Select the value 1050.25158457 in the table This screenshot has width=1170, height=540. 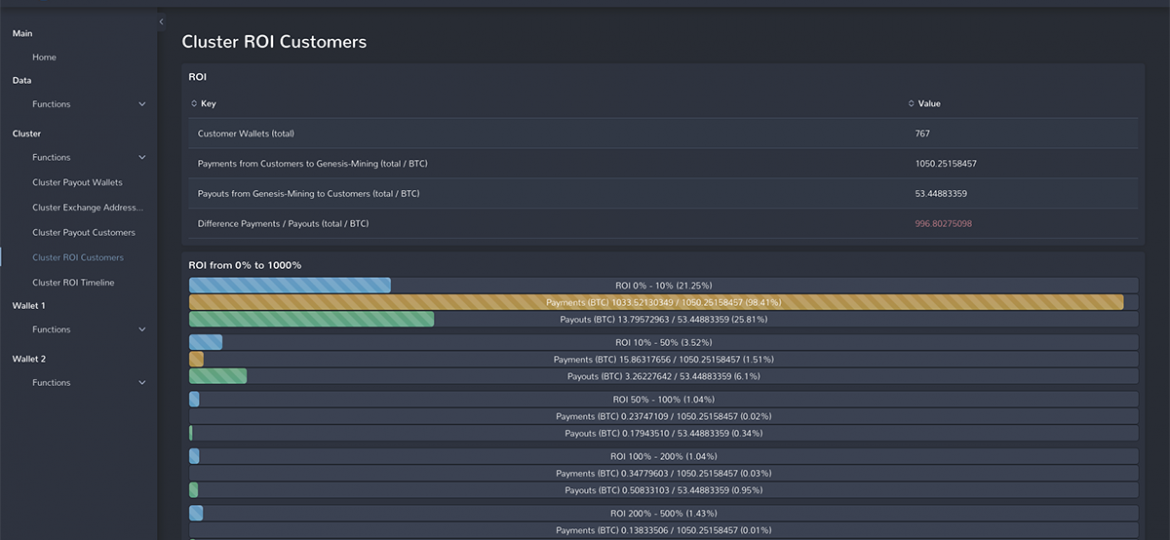tap(945, 163)
